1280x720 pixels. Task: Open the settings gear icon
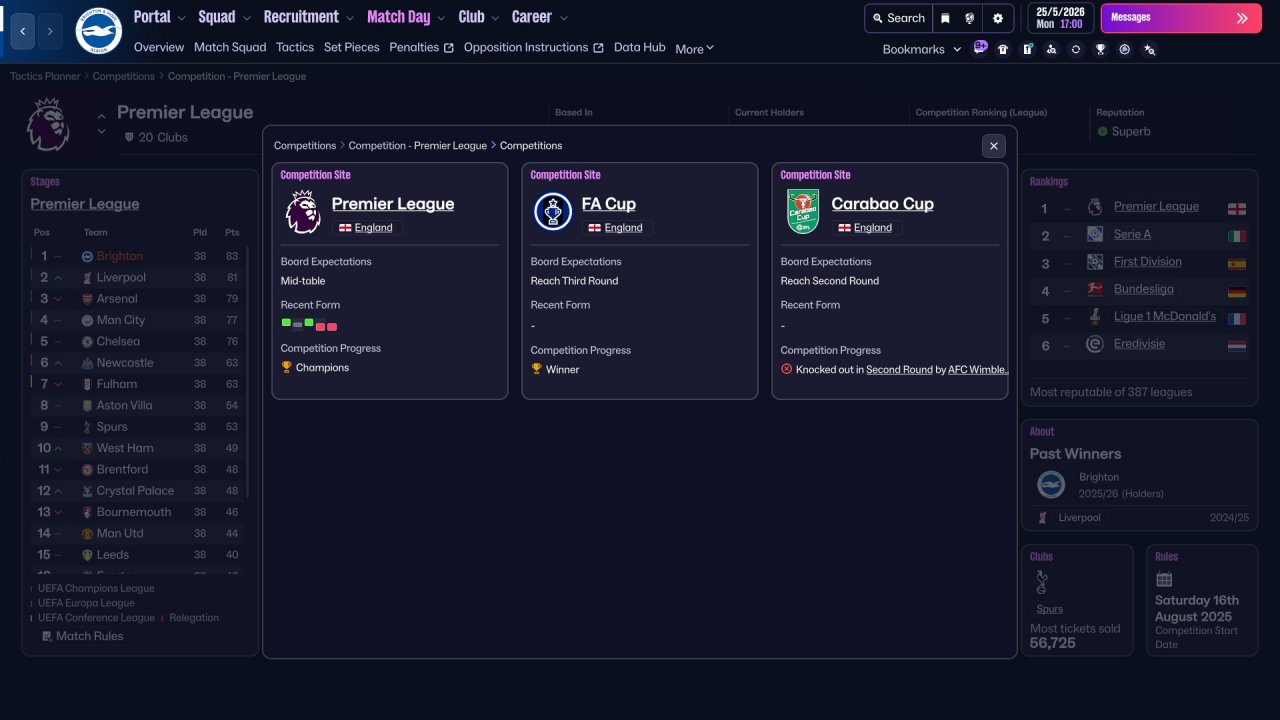[997, 18]
